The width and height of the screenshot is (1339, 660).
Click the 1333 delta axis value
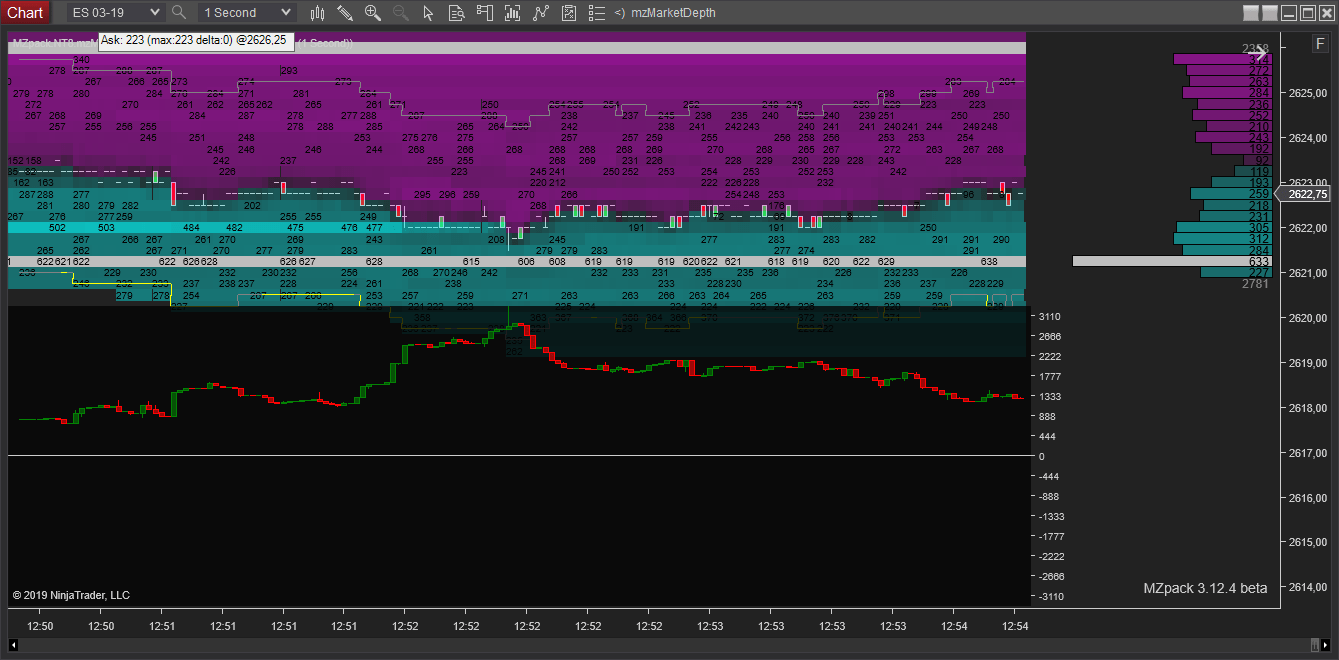[x=1050, y=396]
